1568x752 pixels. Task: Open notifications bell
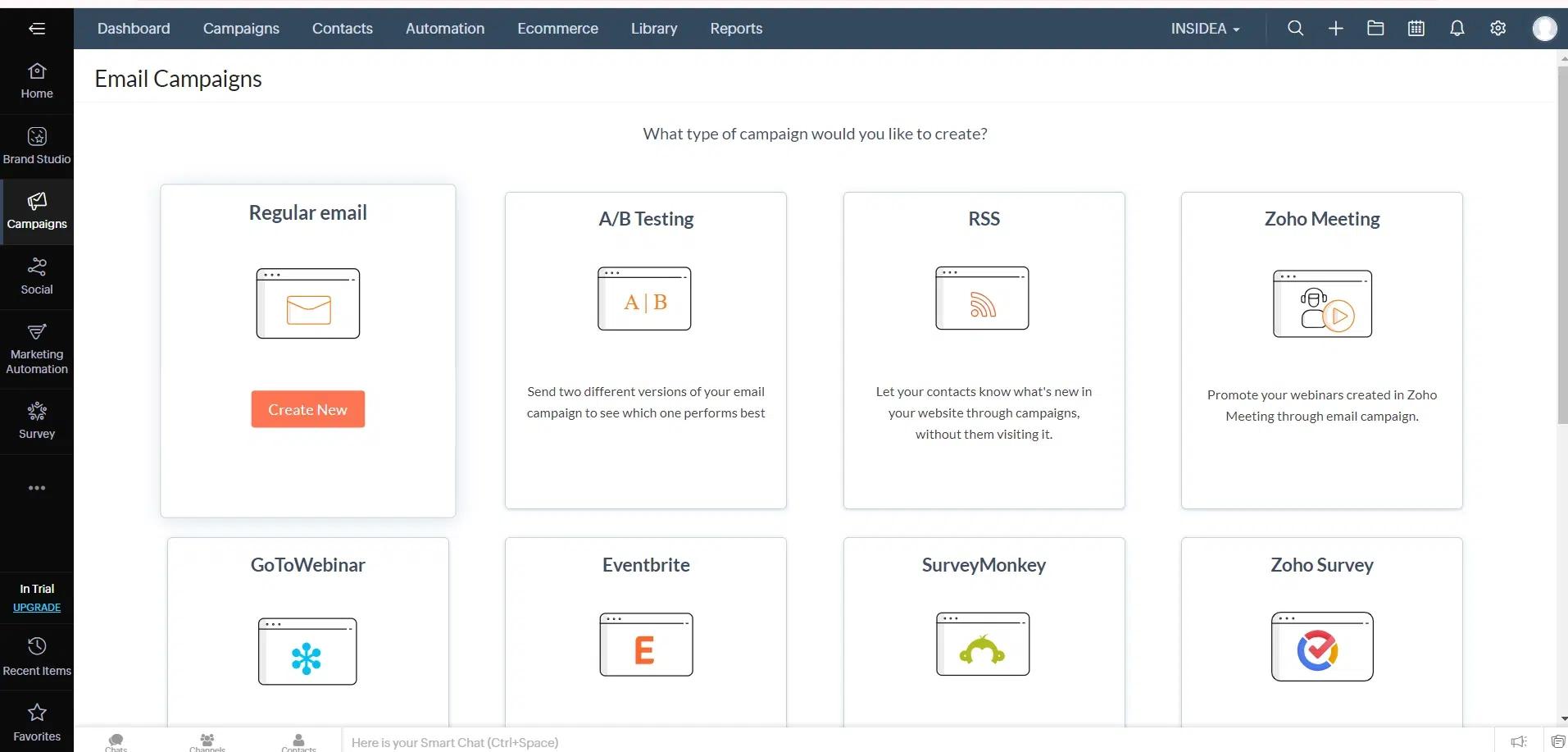(1457, 29)
